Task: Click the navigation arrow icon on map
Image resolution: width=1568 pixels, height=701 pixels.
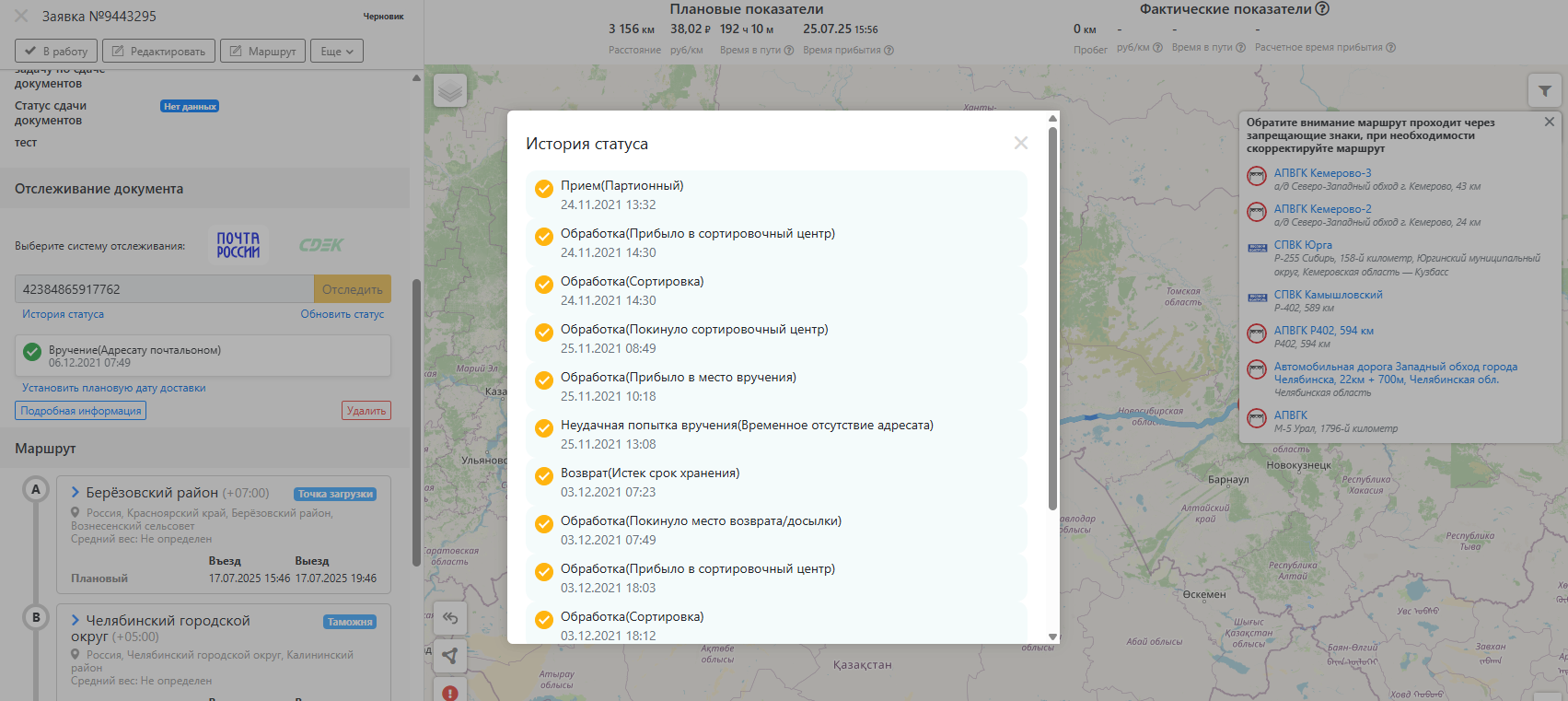Action: (x=450, y=656)
